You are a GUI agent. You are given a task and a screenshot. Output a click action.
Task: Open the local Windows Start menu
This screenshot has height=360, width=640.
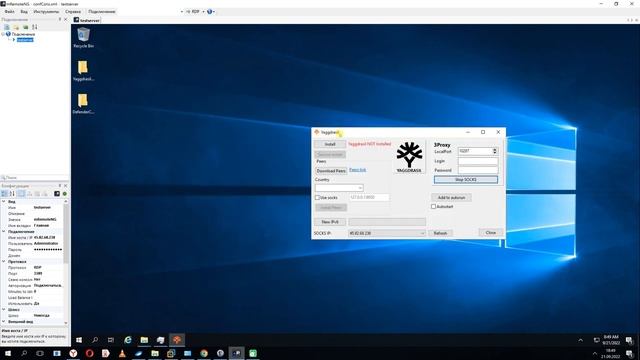[8, 353]
